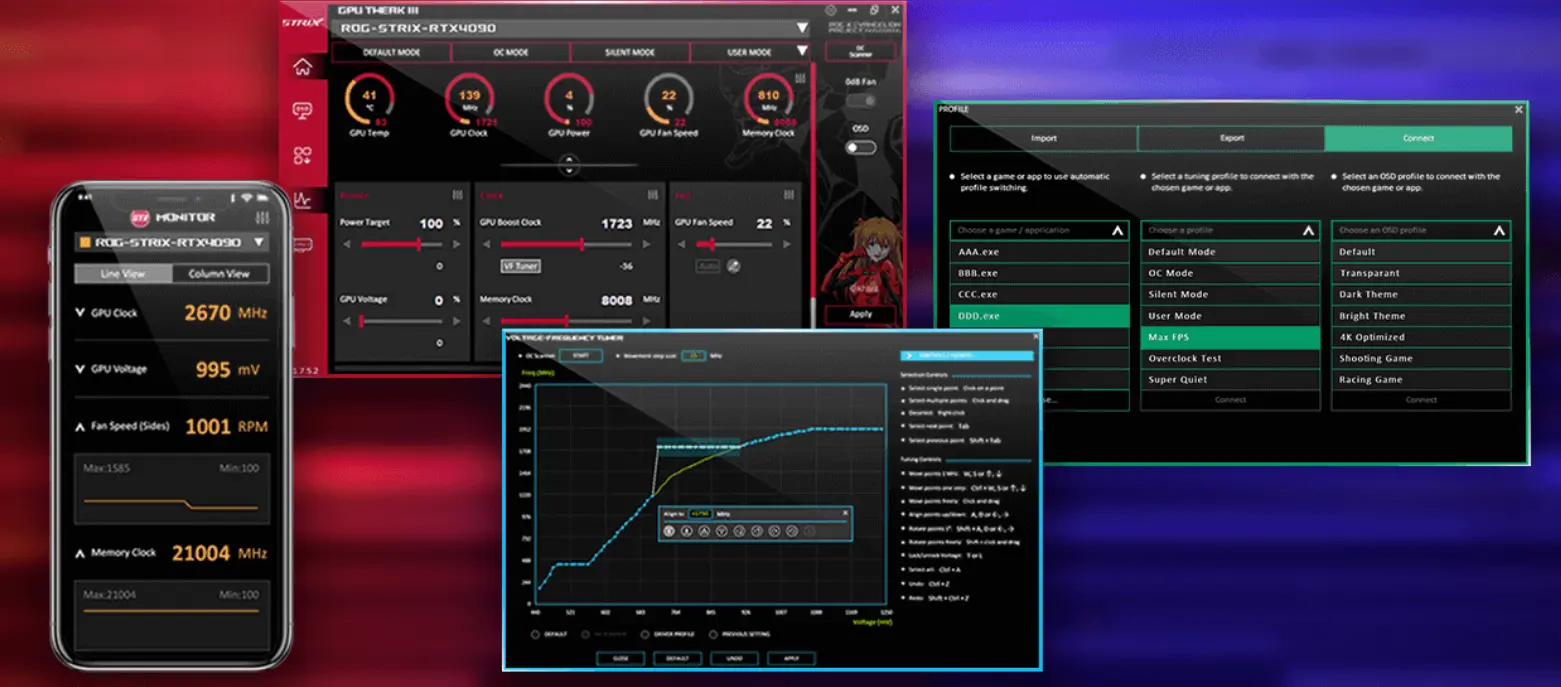Collapse the gauges with up-down expander

(x=569, y=164)
